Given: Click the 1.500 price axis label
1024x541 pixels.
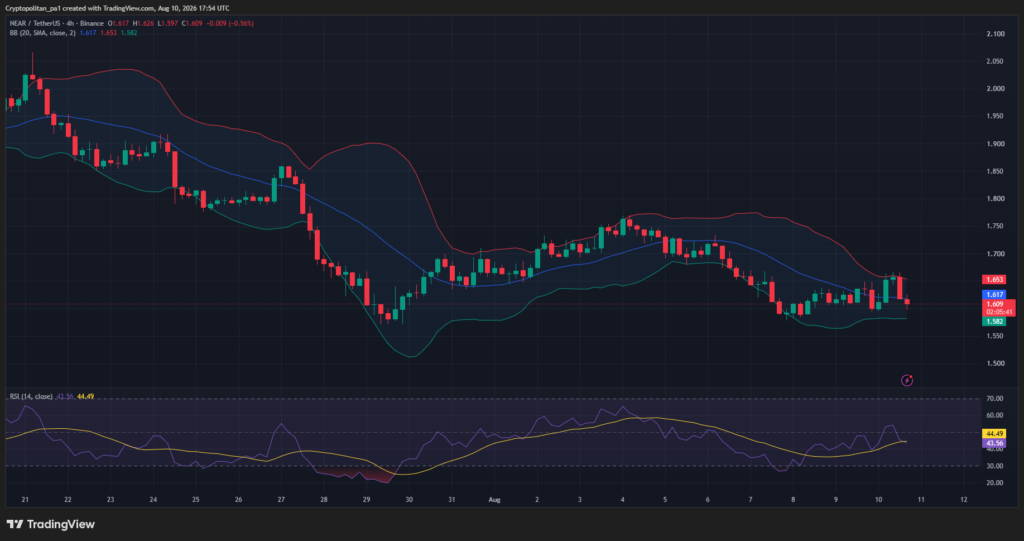Looking at the screenshot, I should click(995, 363).
